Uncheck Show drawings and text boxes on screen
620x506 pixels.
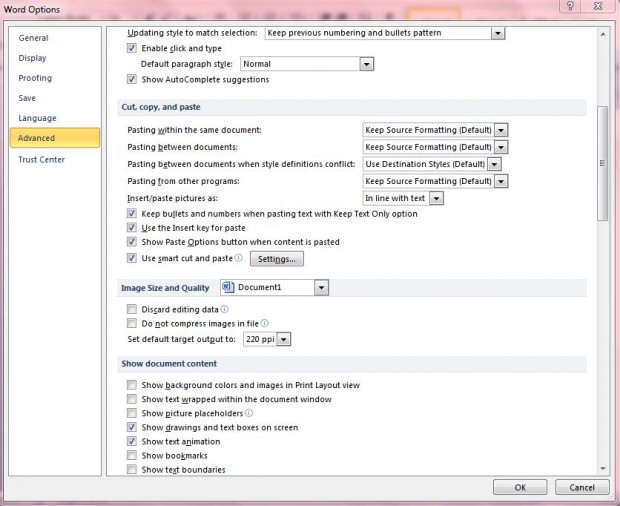click(132, 427)
